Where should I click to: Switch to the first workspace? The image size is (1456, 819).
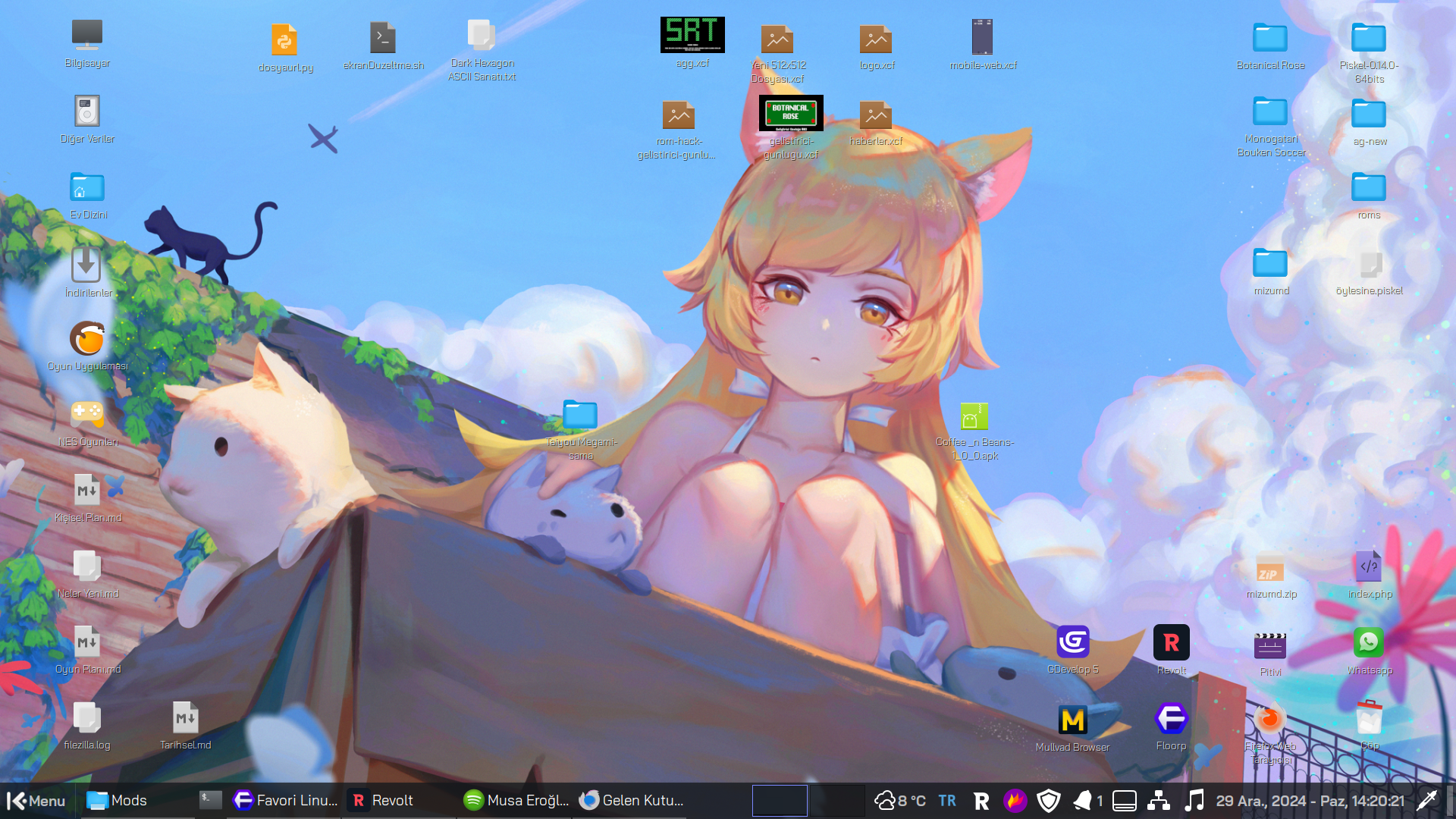[x=780, y=801]
